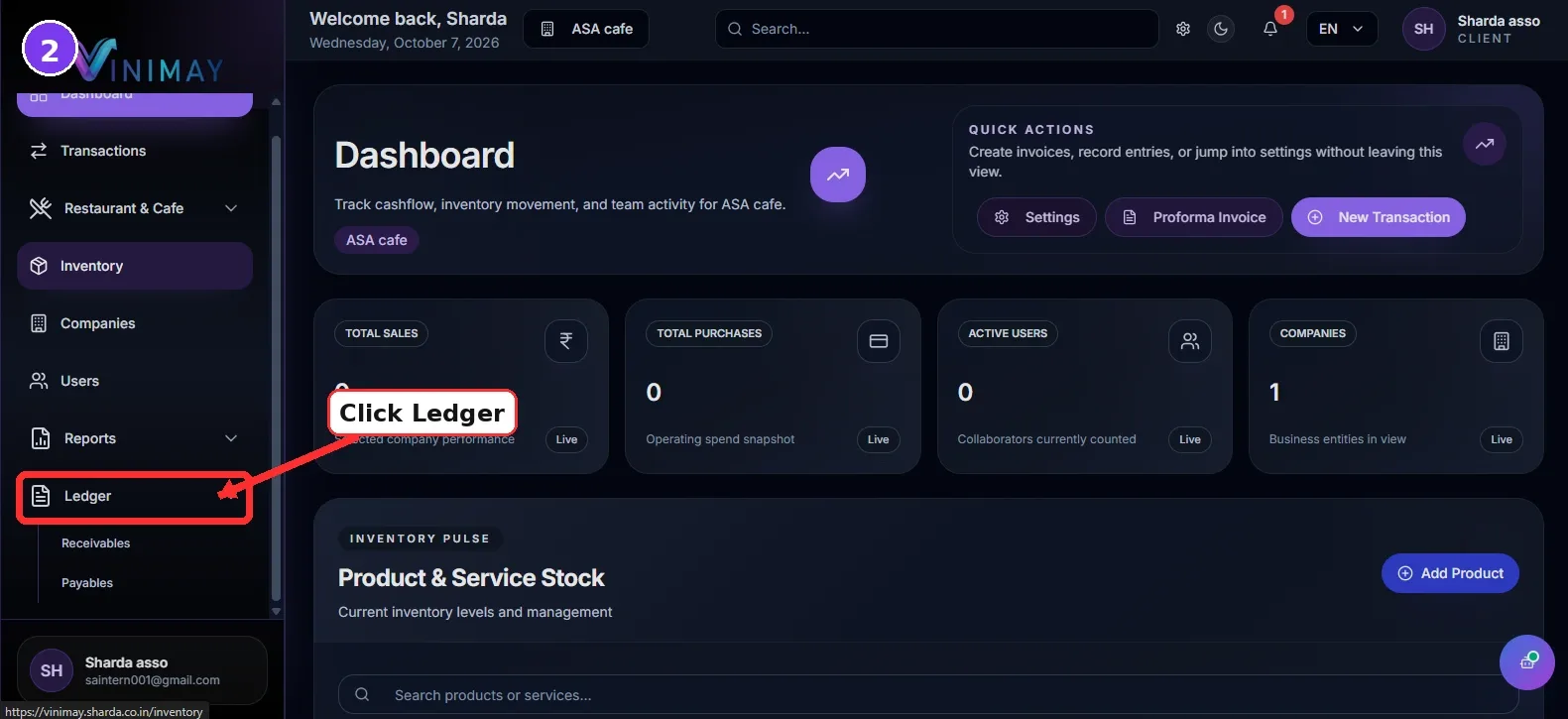Open settings via the header gear icon
The image size is (1568, 719).
coord(1183,29)
